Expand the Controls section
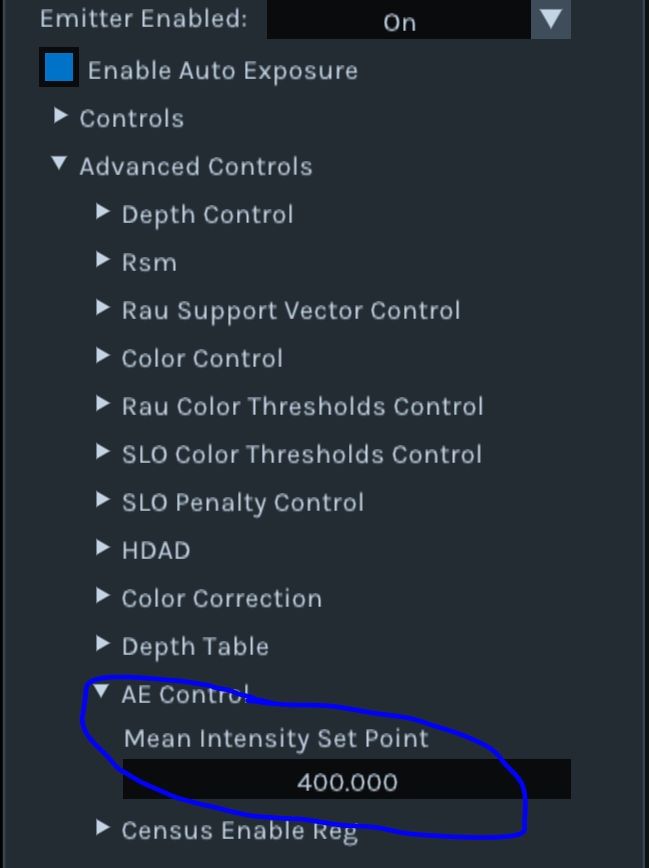 coord(60,117)
